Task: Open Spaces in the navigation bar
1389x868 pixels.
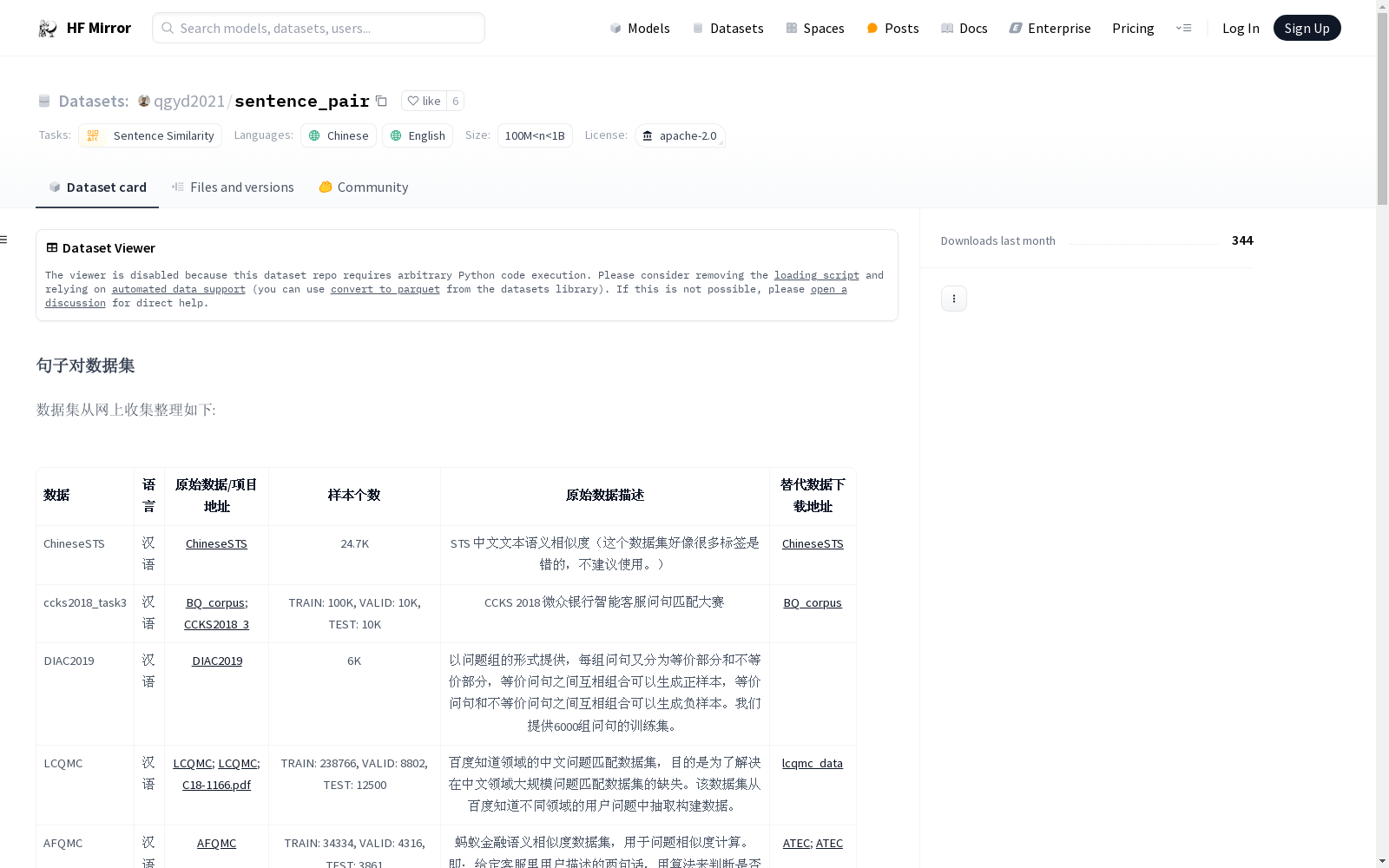Action: pyautogui.click(x=814, y=28)
